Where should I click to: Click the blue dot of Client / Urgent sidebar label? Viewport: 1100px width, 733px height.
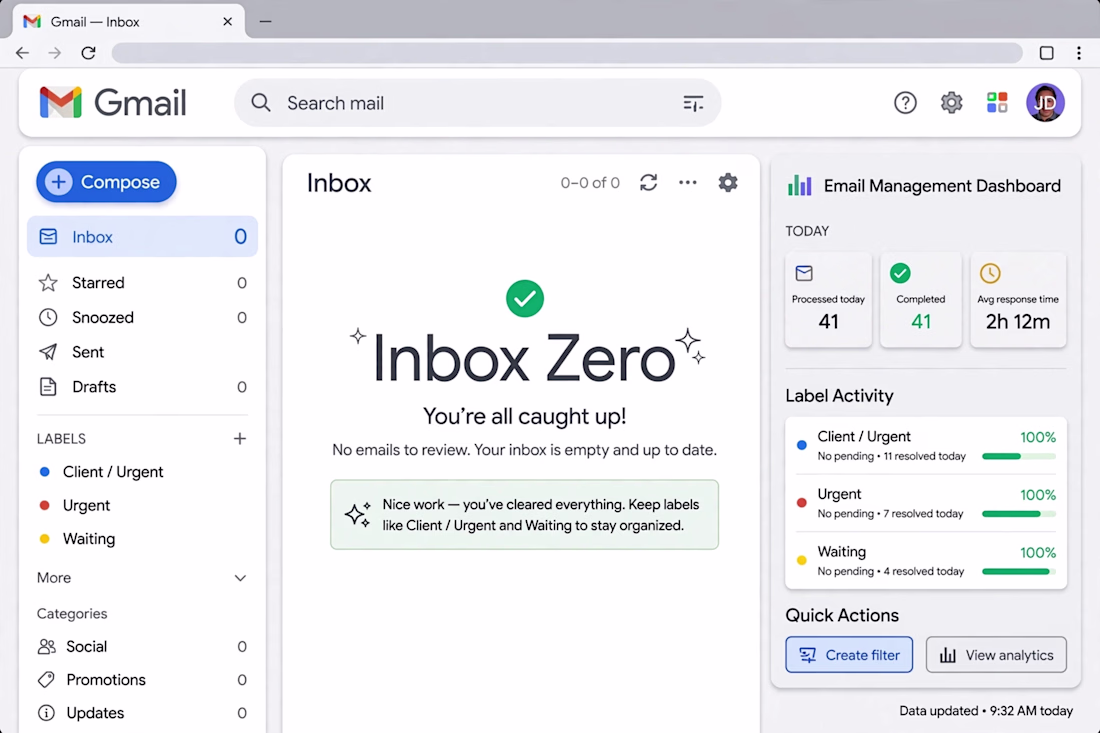(45, 472)
